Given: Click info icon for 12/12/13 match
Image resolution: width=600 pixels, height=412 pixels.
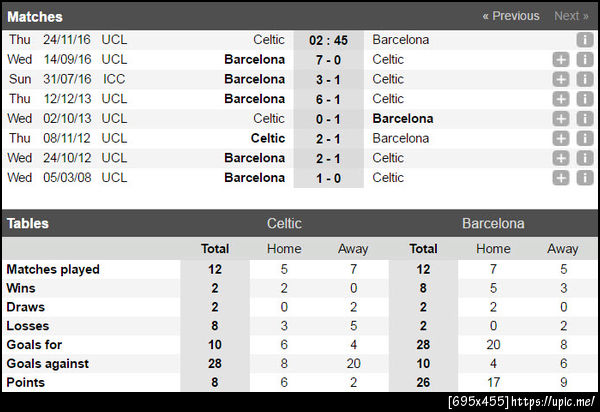Looking at the screenshot, I should pos(585,99).
